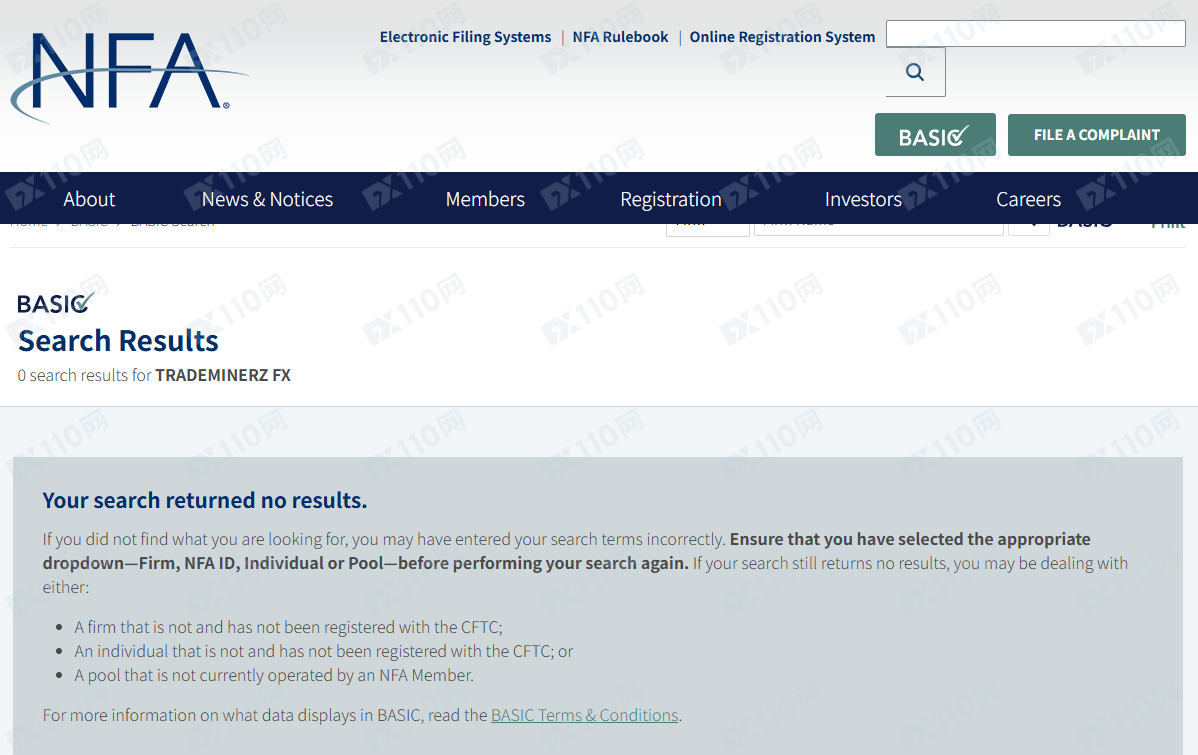
Task: Open the NFA Rulebook link
Action: pos(620,37)
